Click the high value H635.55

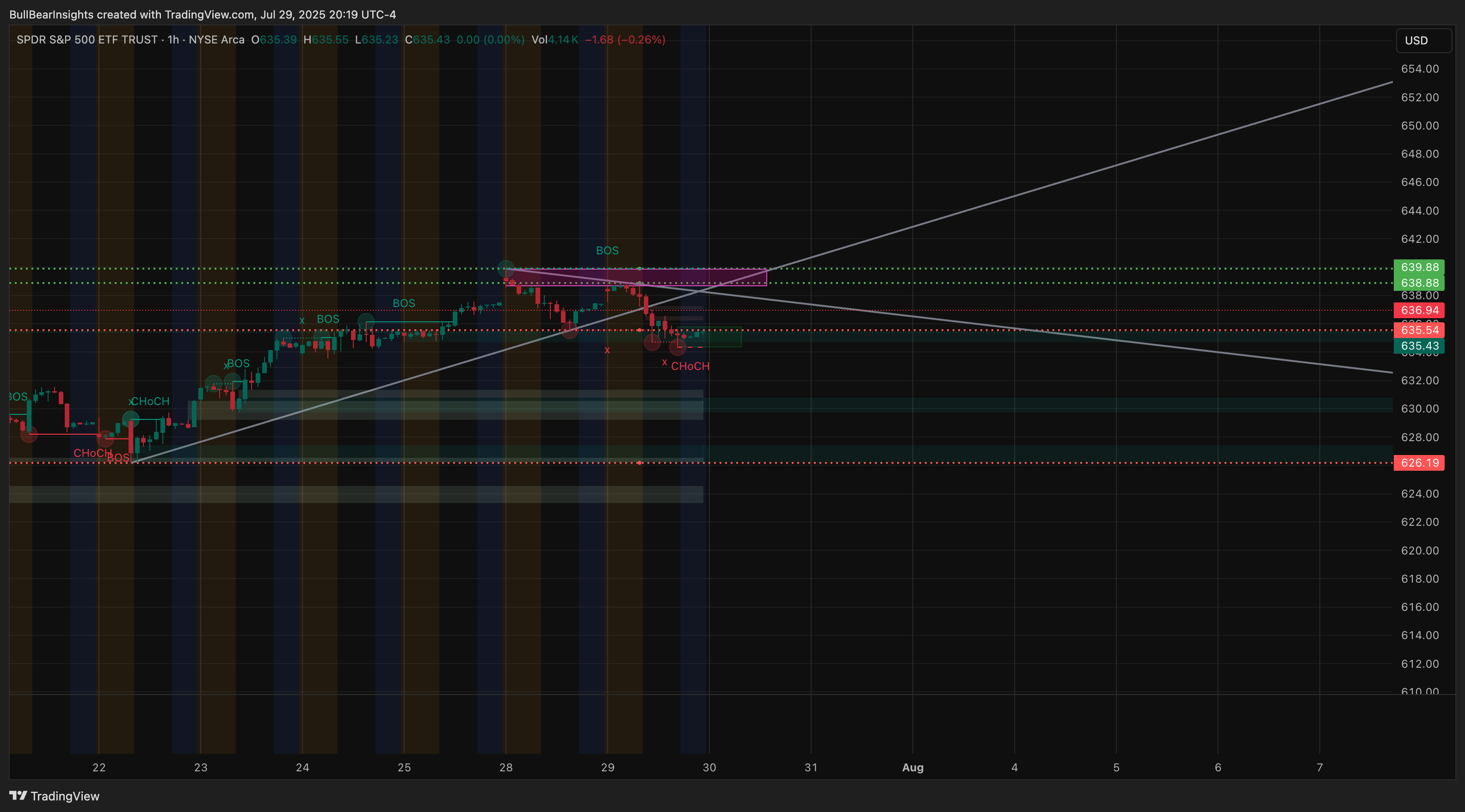pos(326,40)
